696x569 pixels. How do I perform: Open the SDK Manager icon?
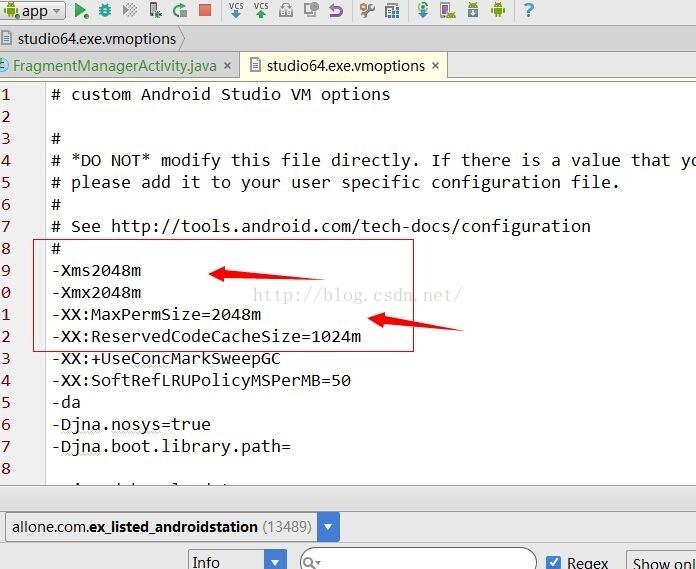pyautogui.click(x=473, y=10)
